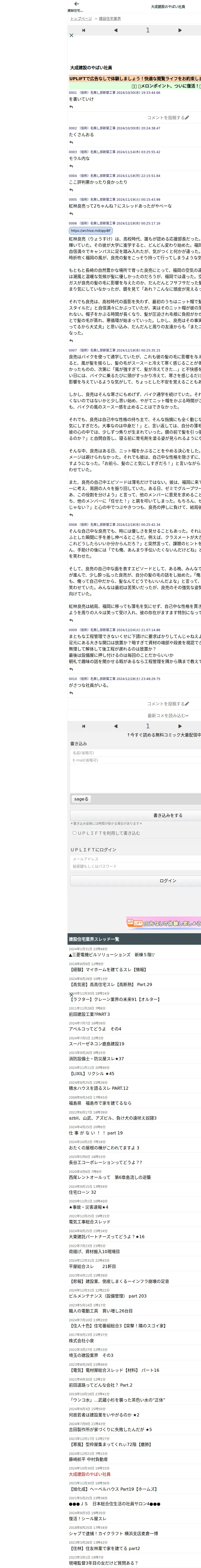The image size is (201, 1568).
Task: Reply to post 0004 via arrow icon
Action: 71,190
